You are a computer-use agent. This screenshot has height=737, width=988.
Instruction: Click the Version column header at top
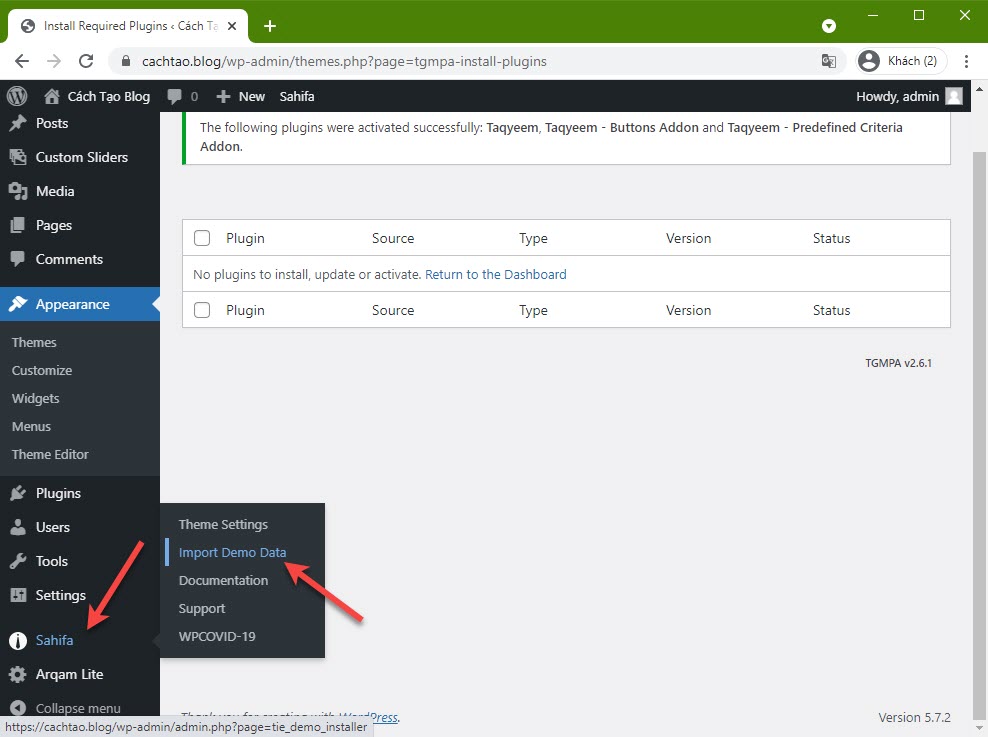pos(688,238)
